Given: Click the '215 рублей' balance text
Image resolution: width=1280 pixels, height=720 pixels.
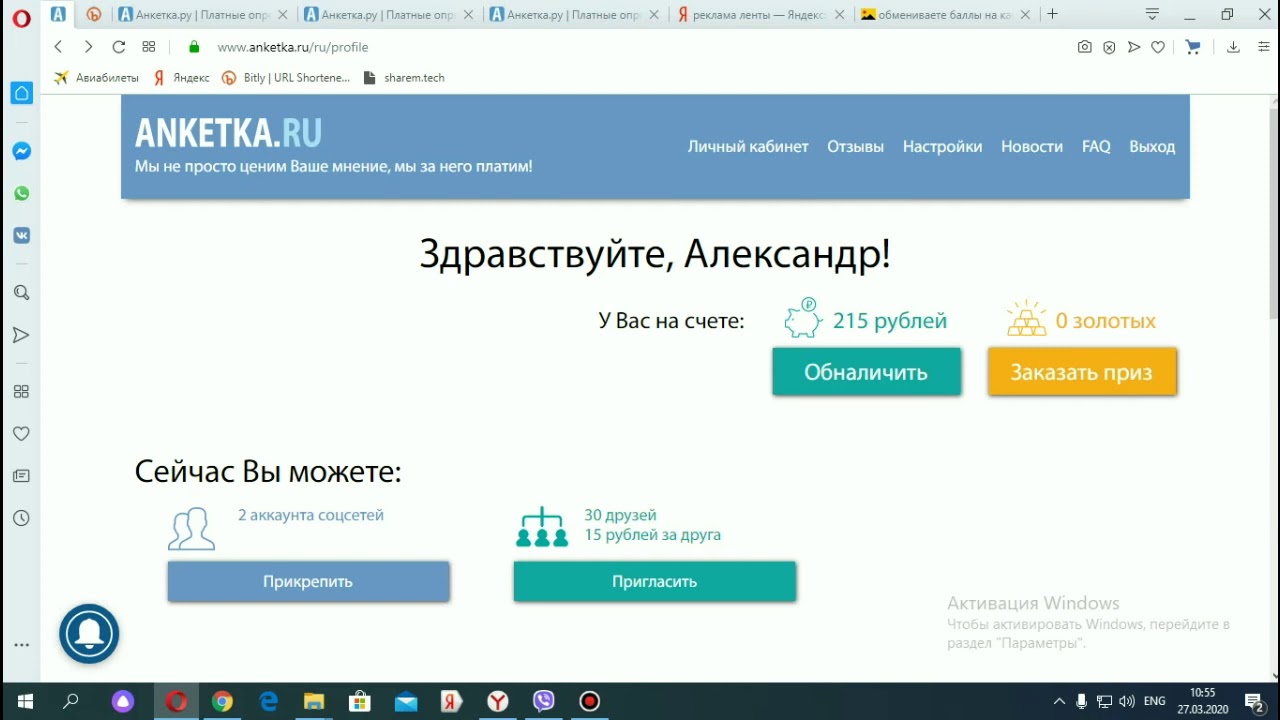Looking at the screenshot, I should coord(890,321).
